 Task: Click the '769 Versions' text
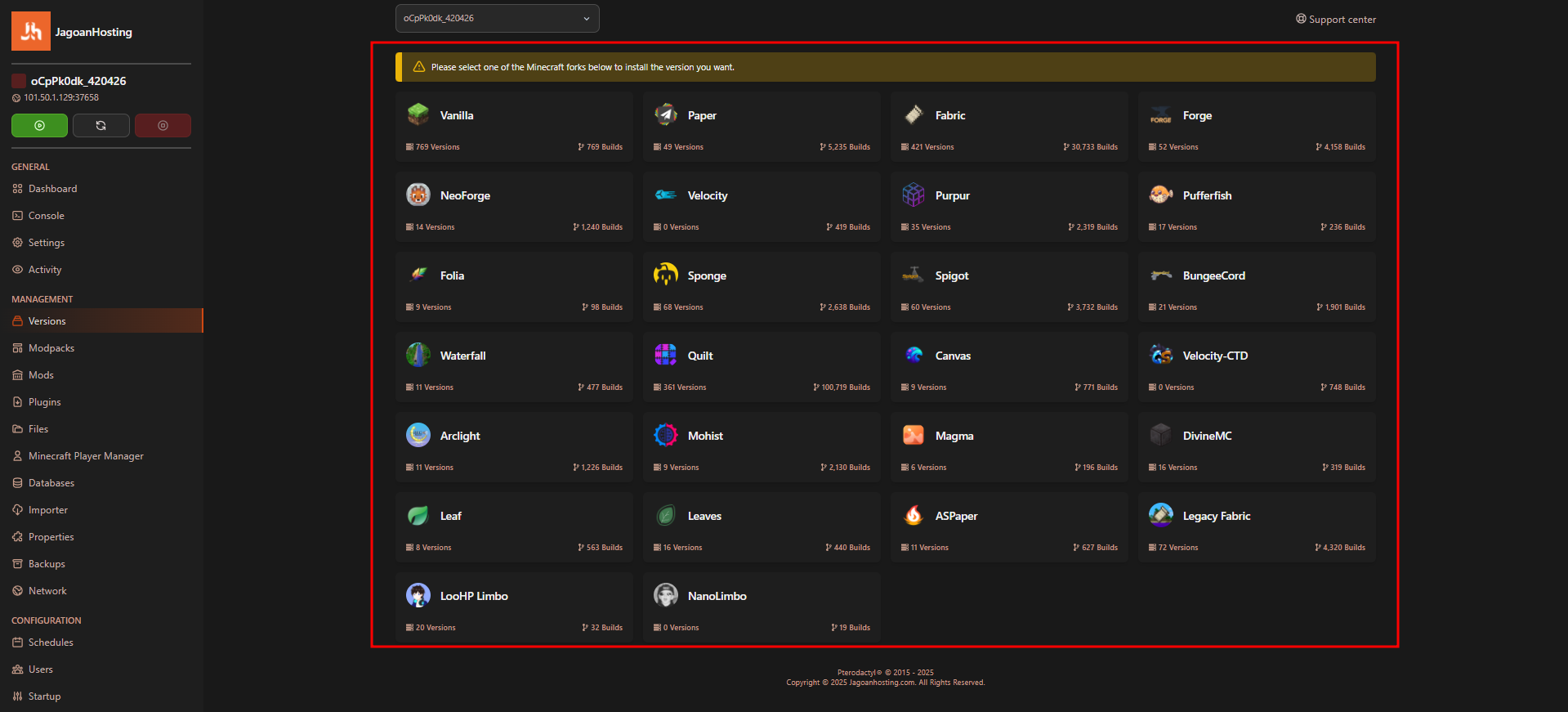(x=437, y=147)
